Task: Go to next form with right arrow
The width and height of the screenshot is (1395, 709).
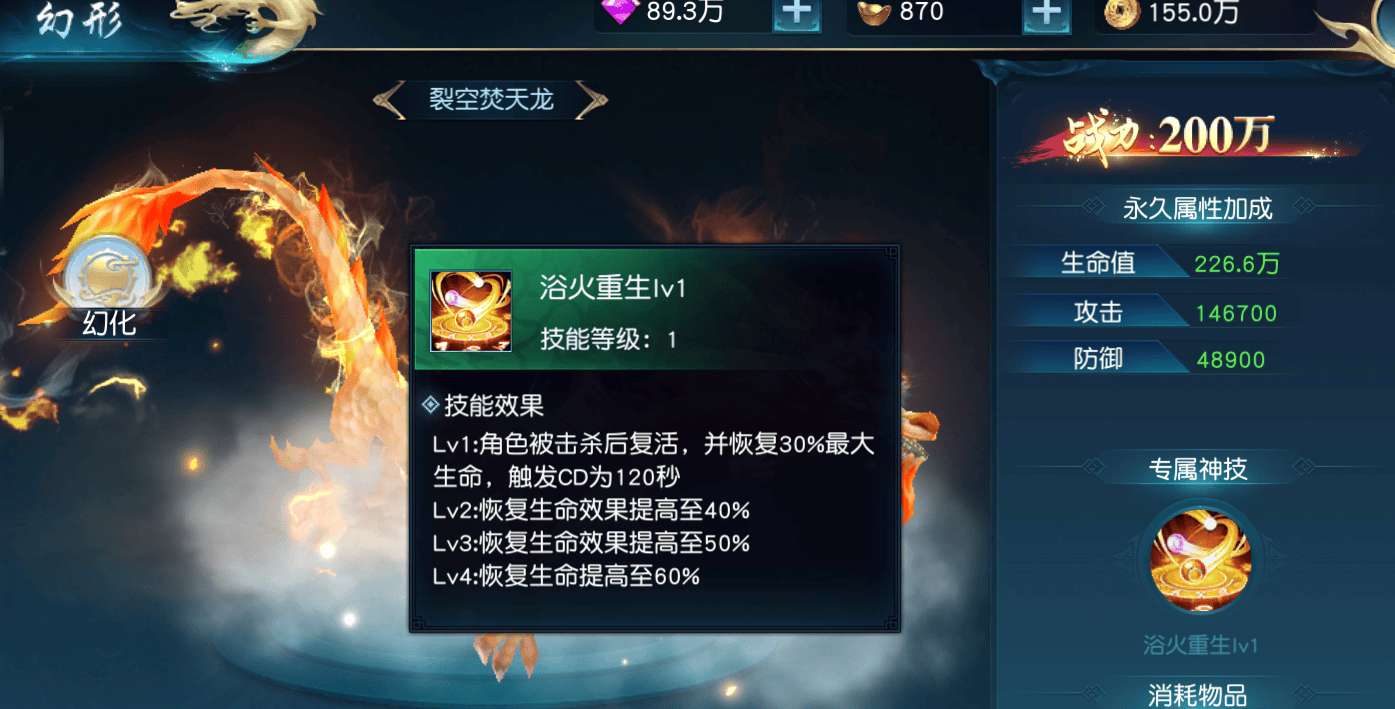Action: [x=592, y=100]
